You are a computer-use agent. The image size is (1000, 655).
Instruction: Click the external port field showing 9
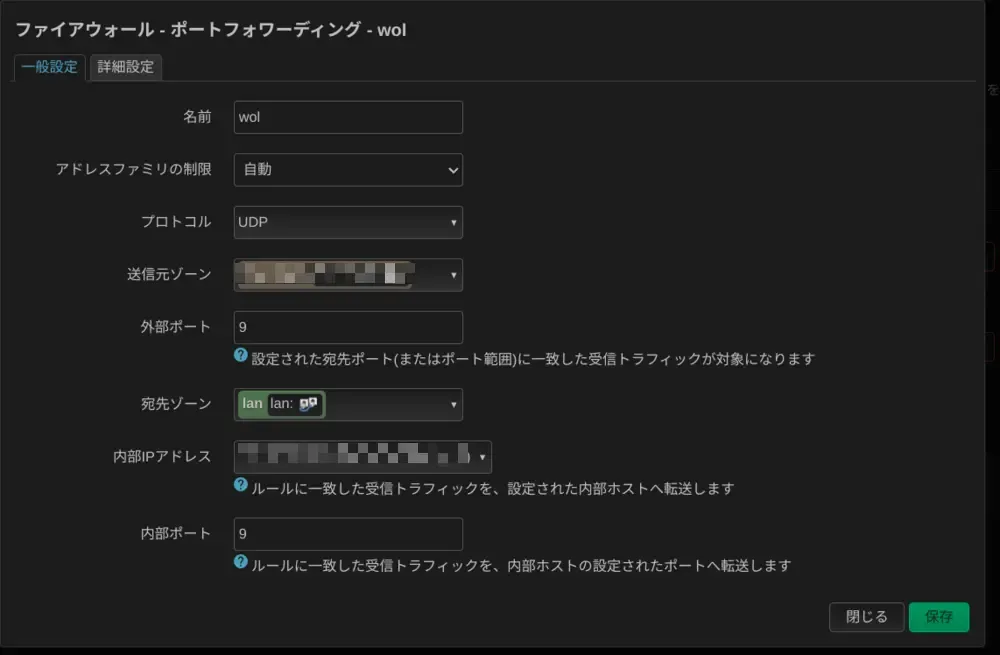[x=347, y=327]
